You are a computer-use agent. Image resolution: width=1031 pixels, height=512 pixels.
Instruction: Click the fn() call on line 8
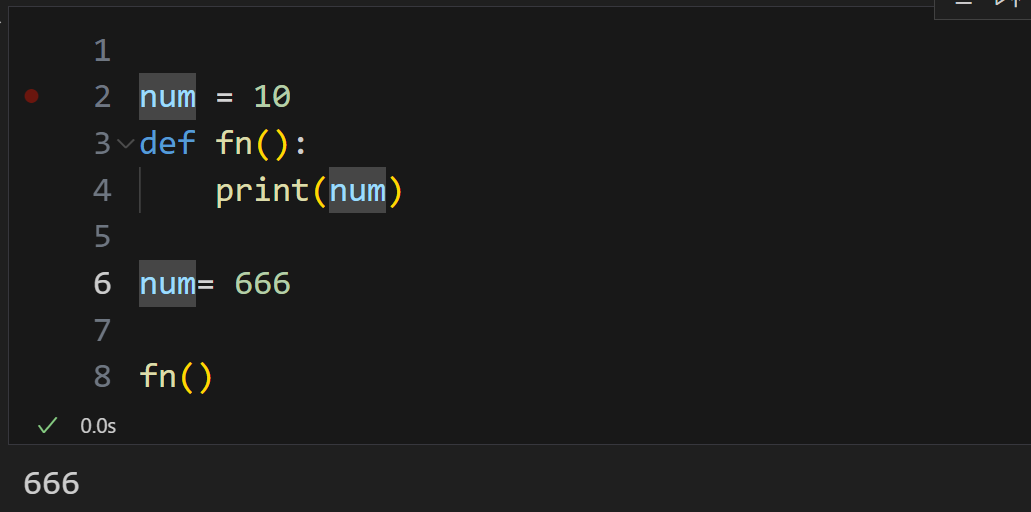(176, 377)
